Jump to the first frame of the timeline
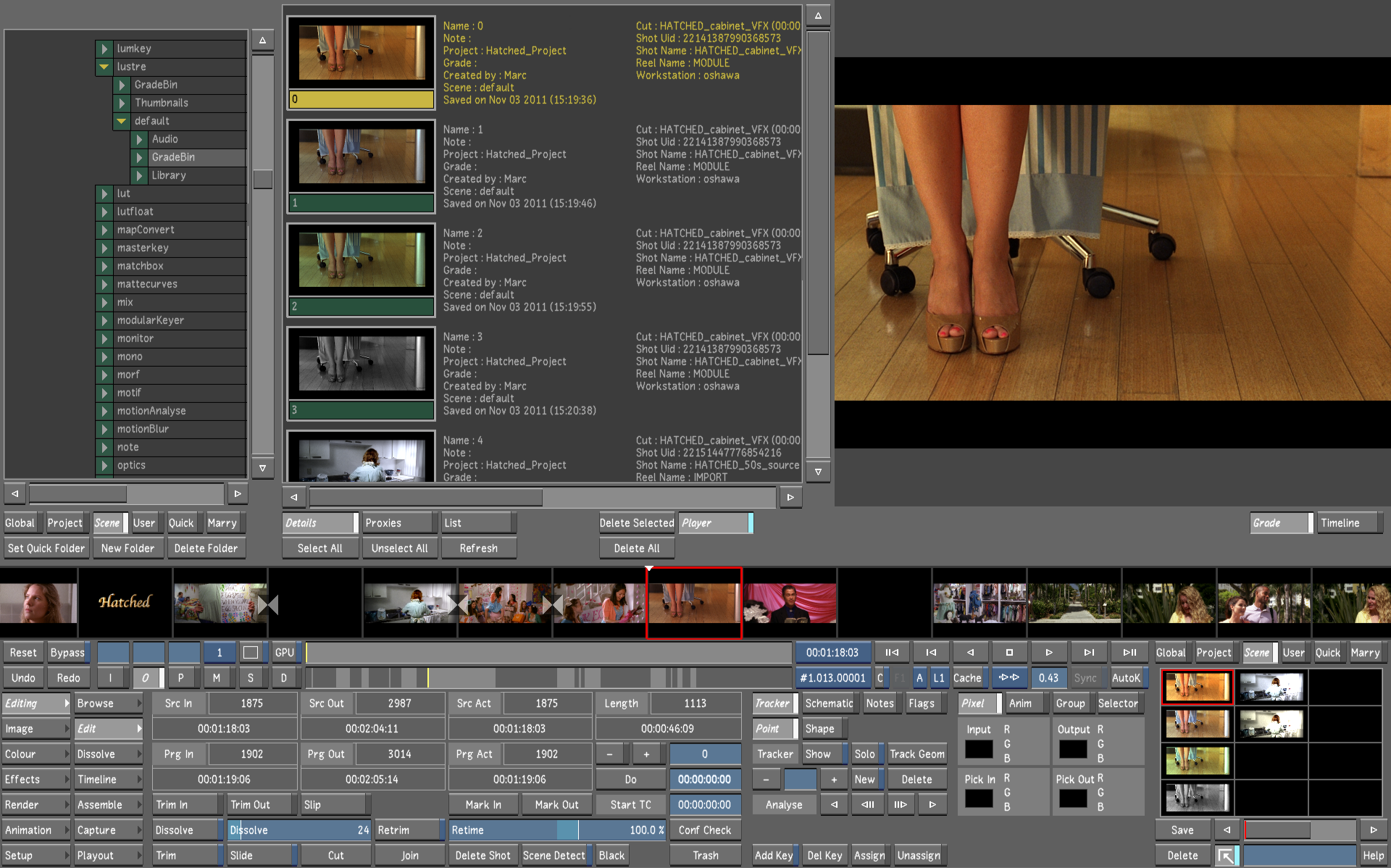Screen dimensions: 1391x868 coord(892,652)
